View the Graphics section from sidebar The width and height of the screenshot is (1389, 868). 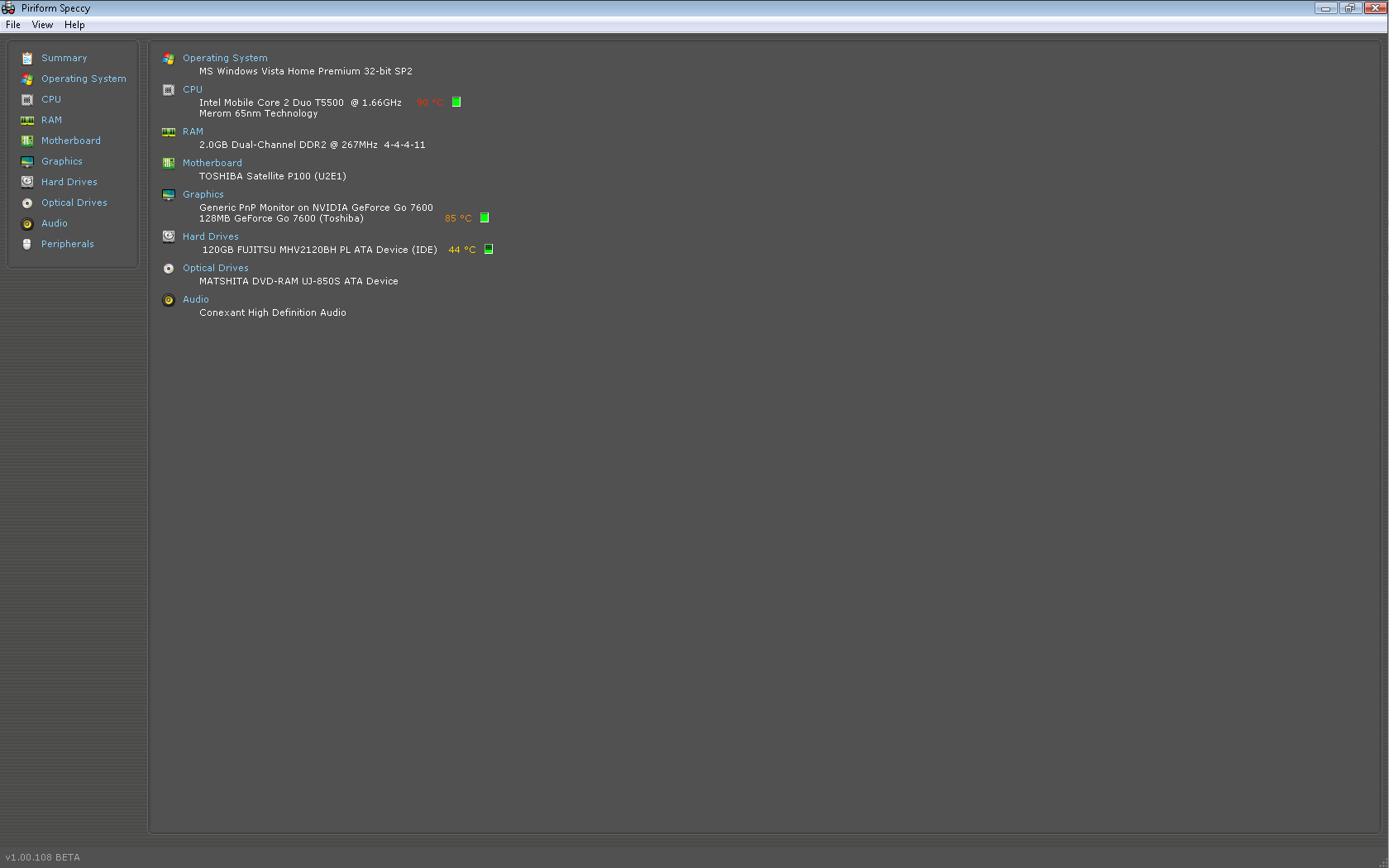pos(62,161)
